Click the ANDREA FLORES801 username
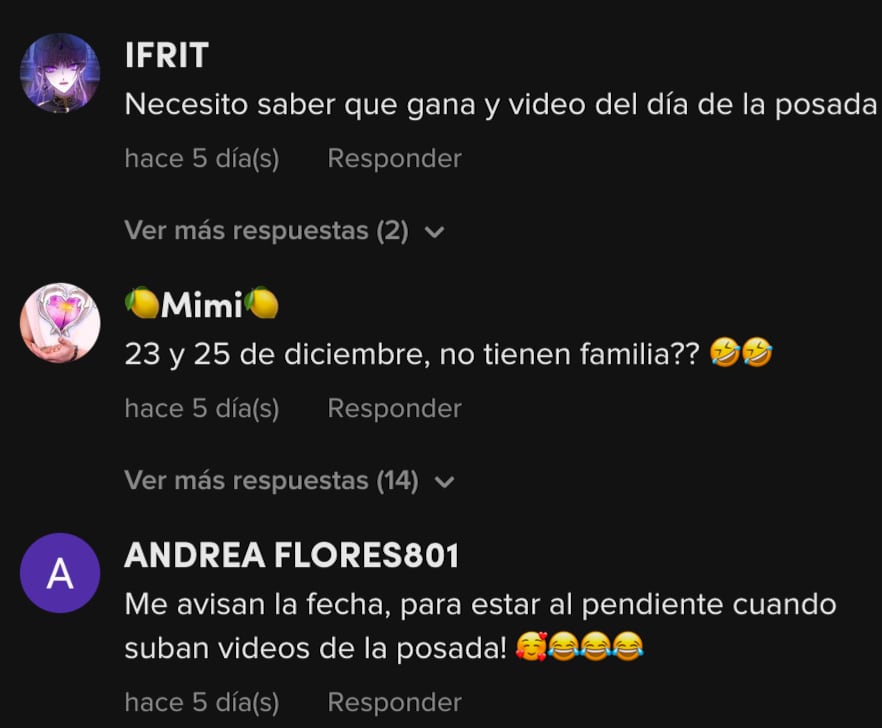 292,555
